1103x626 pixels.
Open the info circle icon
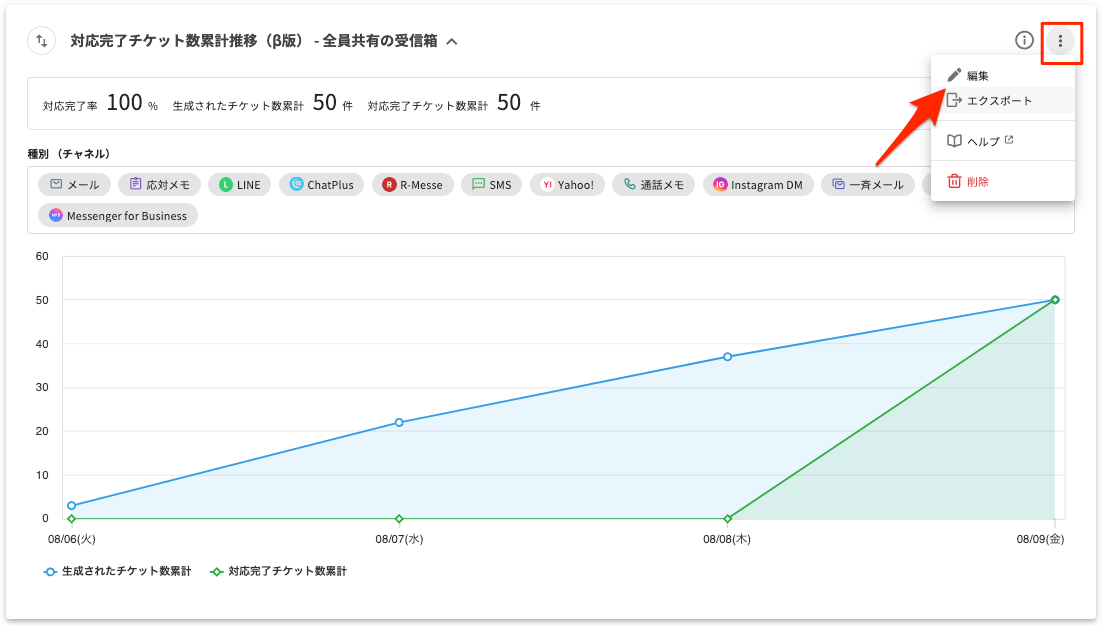click(x=1024, y=41)
